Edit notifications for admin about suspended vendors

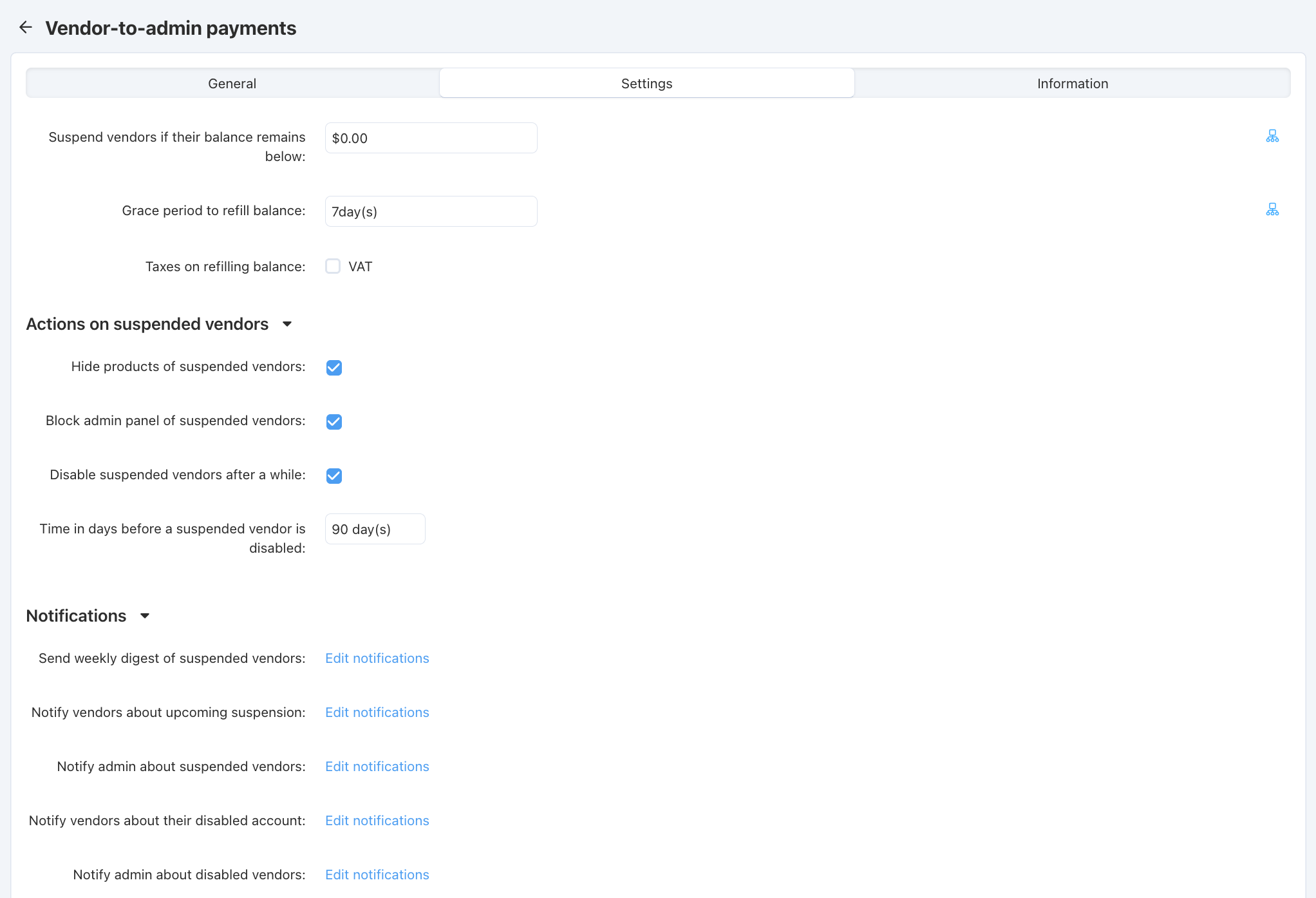377,767
